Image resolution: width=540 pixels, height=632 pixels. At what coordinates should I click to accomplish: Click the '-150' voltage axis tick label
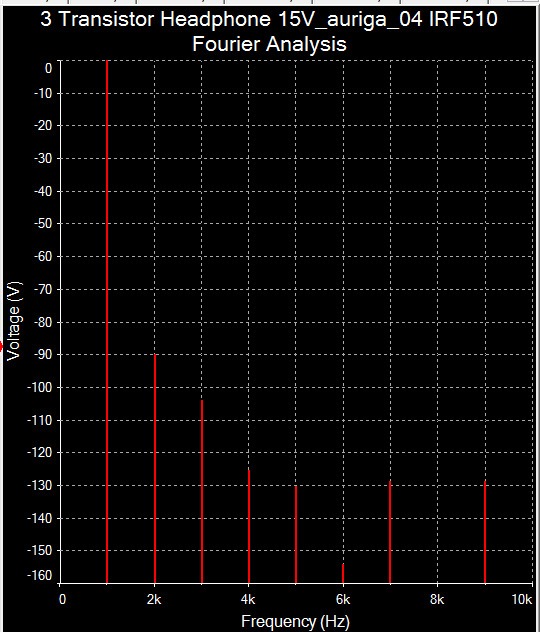(x=40, y=551)
